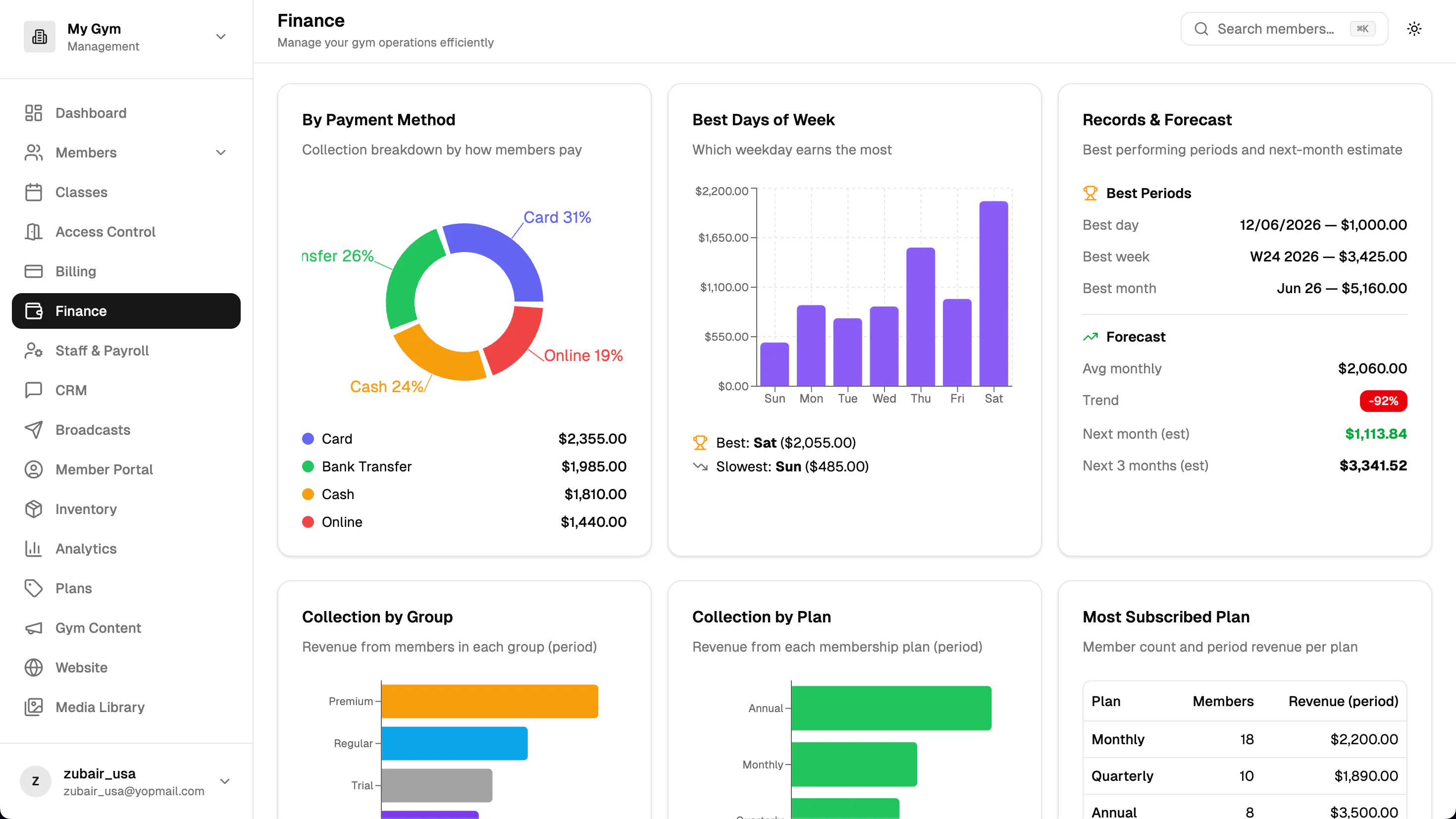Click the Online $1,440.00 legend amount

pyautogui.click(x=593, y=522)
